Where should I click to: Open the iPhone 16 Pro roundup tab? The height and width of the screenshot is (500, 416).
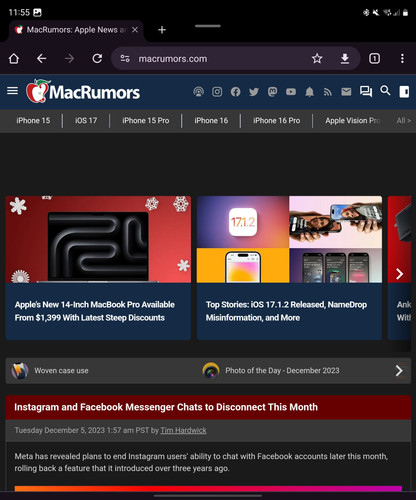pyautogui.click(x=277, y=121)
